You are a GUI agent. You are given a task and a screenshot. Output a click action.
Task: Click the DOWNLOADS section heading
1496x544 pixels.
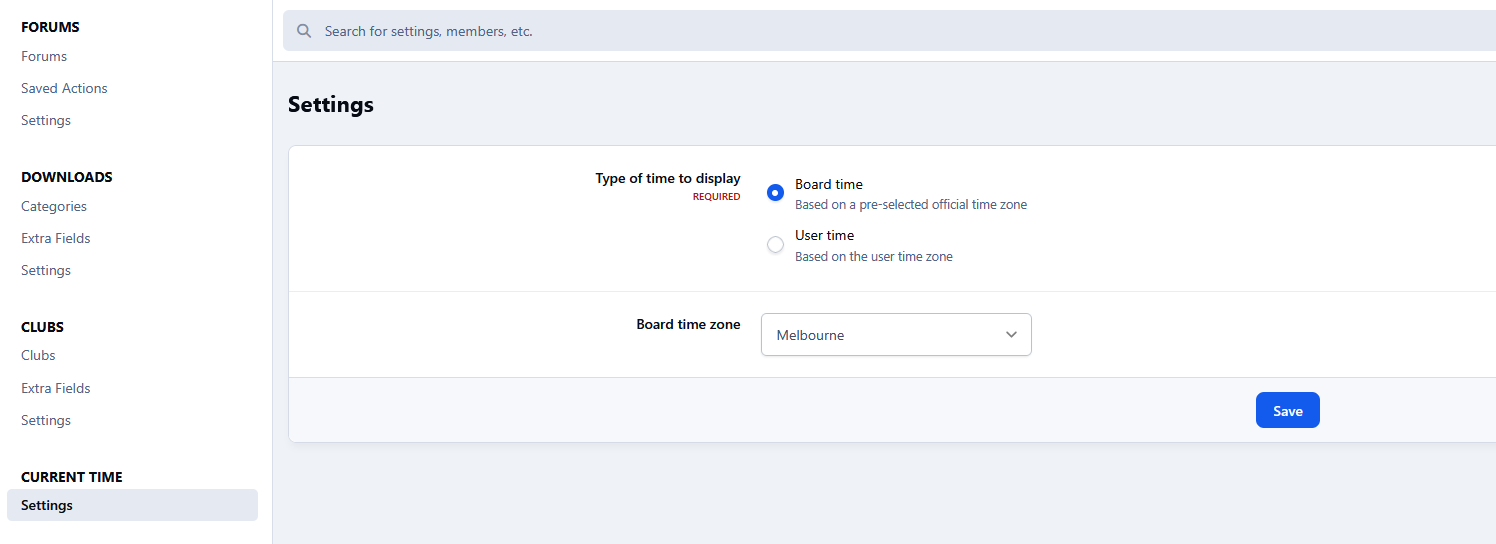(x=67, y=177)
